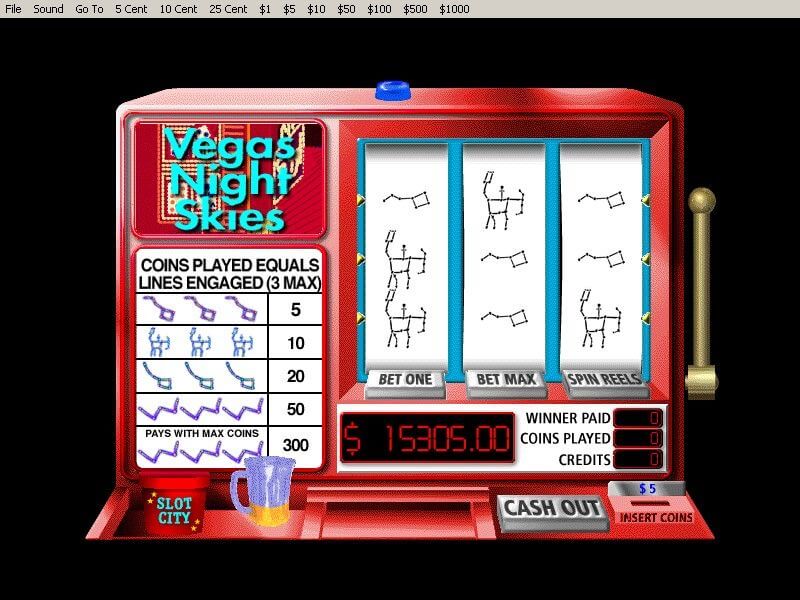Viewport: 800px width, 600px height.
Task: Open the Go To menu
Action: pos(89,9)
